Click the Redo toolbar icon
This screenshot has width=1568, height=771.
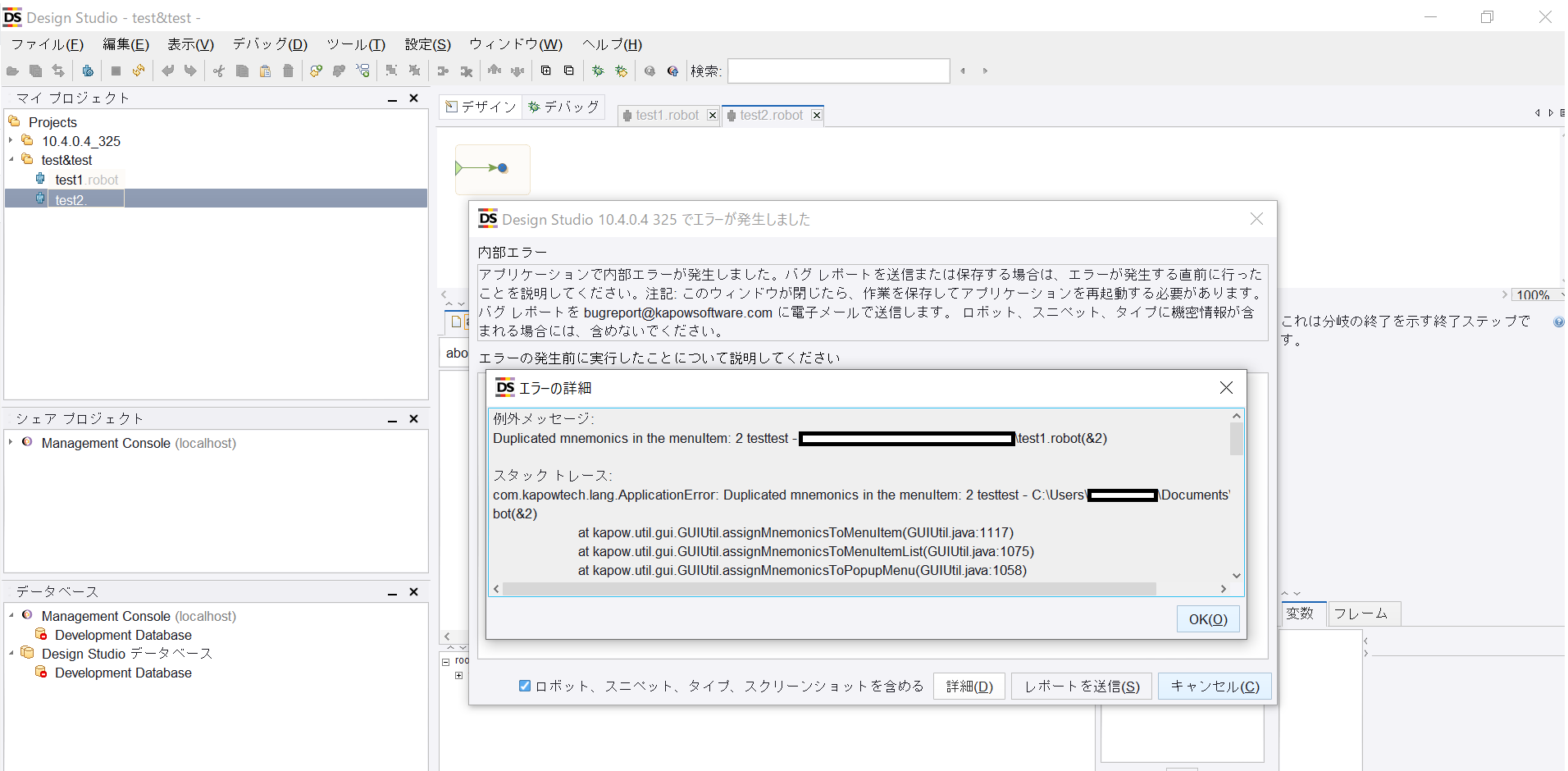tap(190, 71)
